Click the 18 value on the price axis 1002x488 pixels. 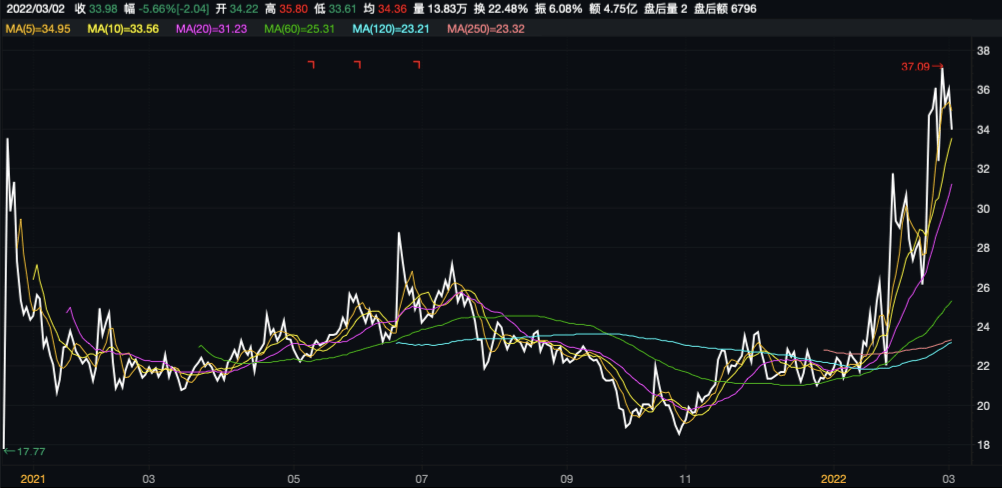983,445
